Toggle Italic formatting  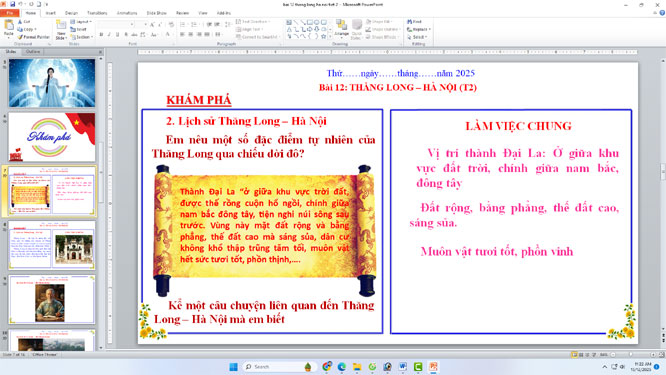tap(109, 34)
